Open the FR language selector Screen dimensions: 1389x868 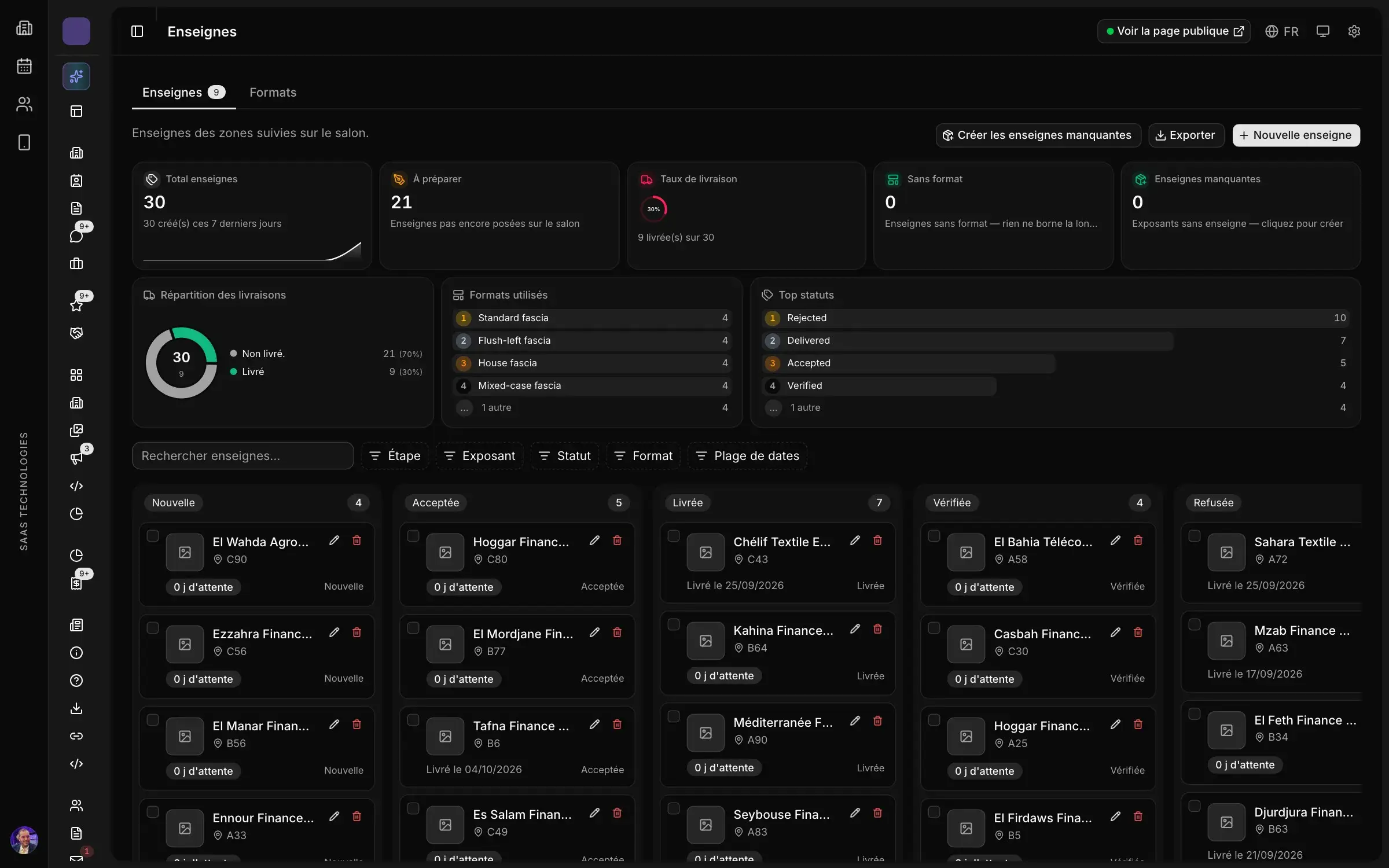click(x=1282, y=31)
